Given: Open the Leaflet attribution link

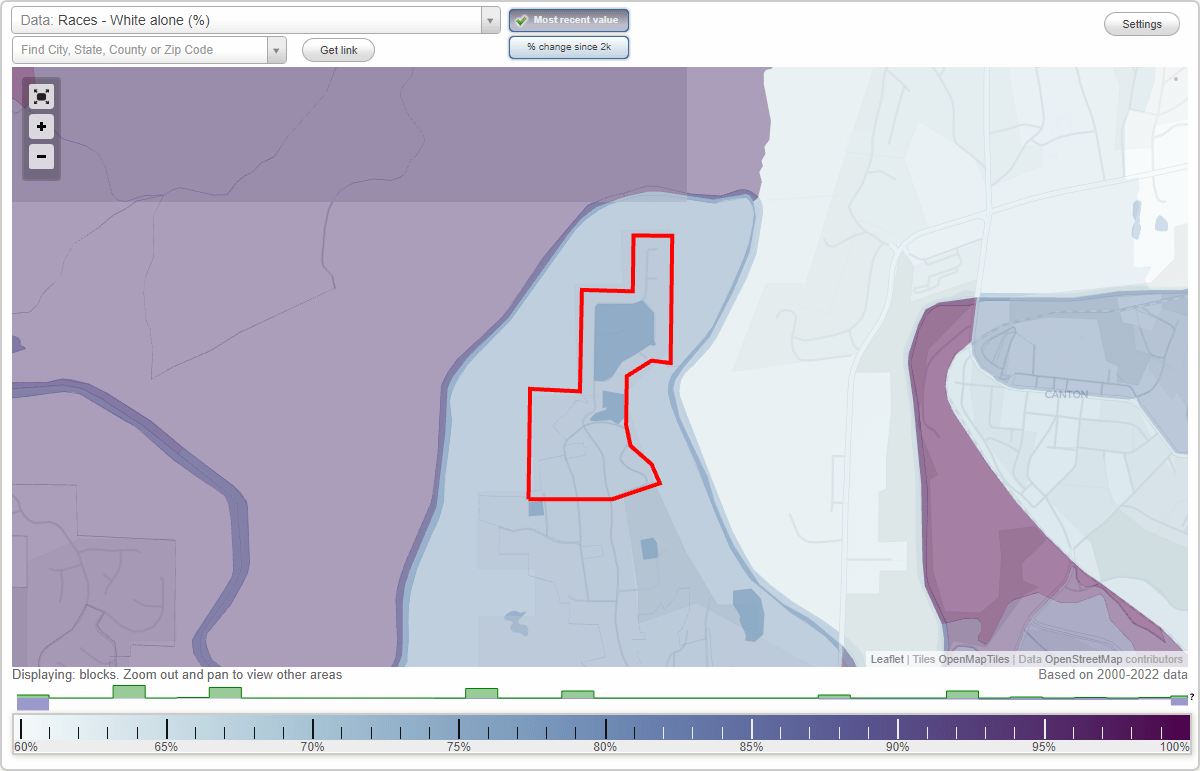Looking at the screenshot, I should (x=887, y=659).
